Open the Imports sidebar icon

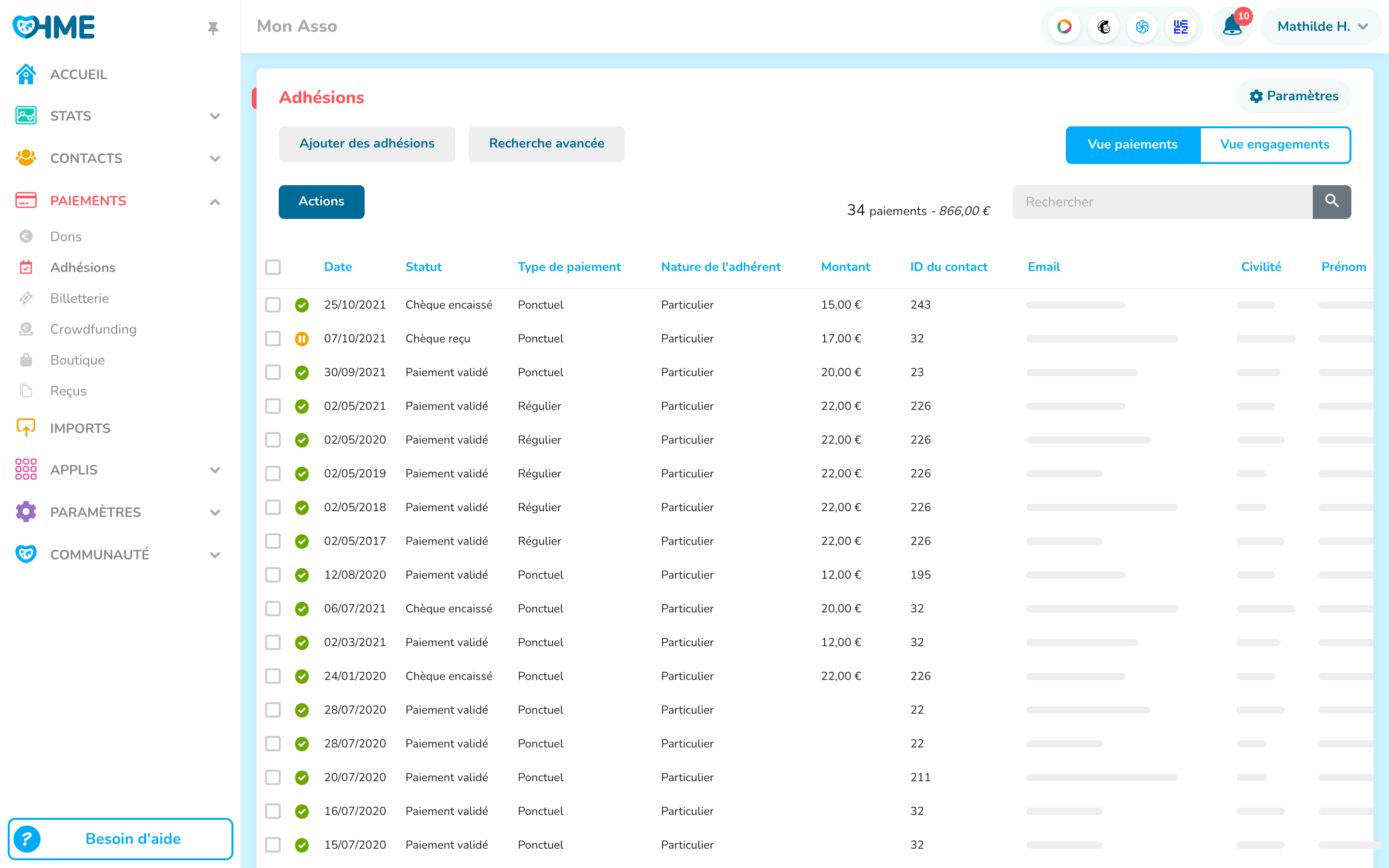(x=26, y=428)
